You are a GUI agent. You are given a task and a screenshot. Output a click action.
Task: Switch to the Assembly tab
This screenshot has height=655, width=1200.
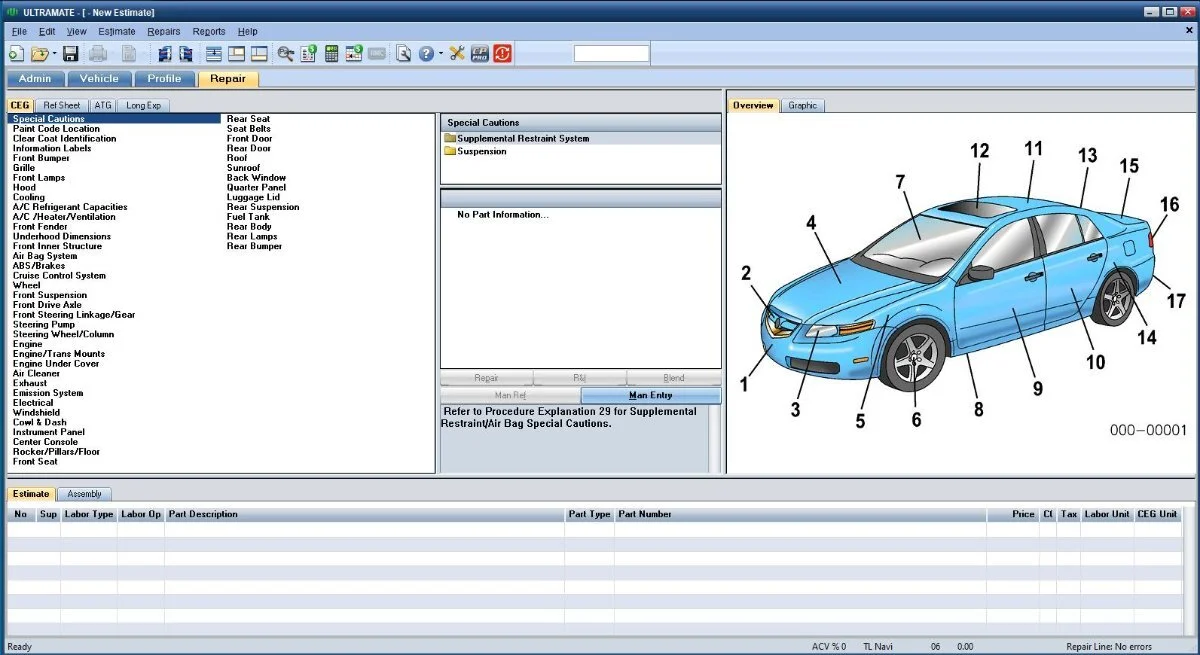(x=85, y=494)
